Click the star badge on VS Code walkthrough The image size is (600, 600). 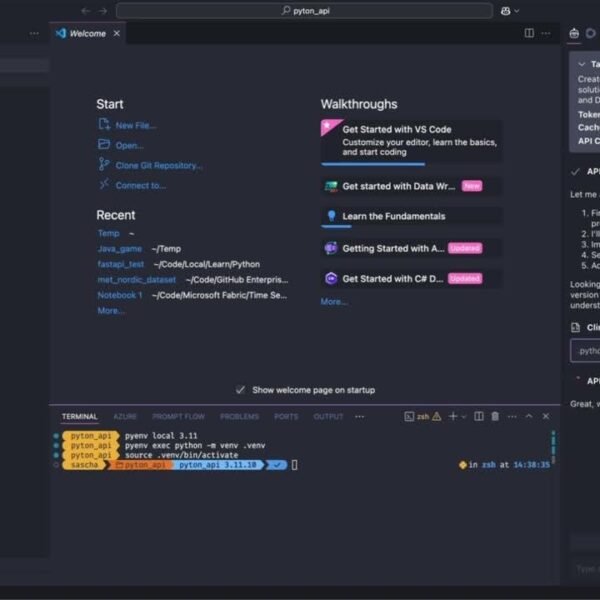(x=329, y=126)
